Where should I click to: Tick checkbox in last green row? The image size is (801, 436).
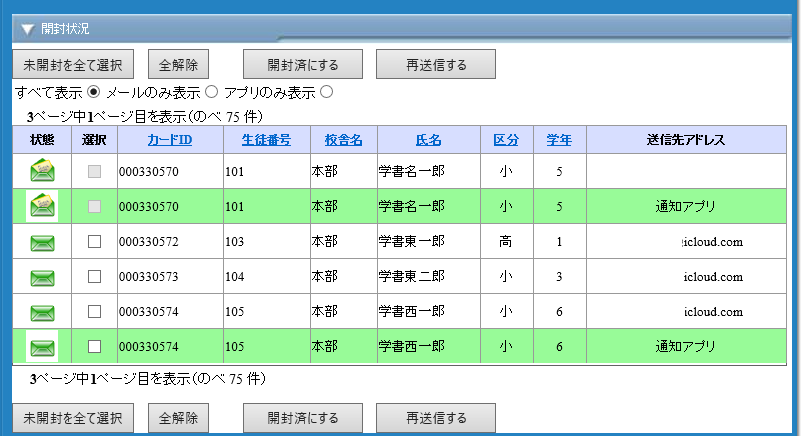click(x=95, y=347)
